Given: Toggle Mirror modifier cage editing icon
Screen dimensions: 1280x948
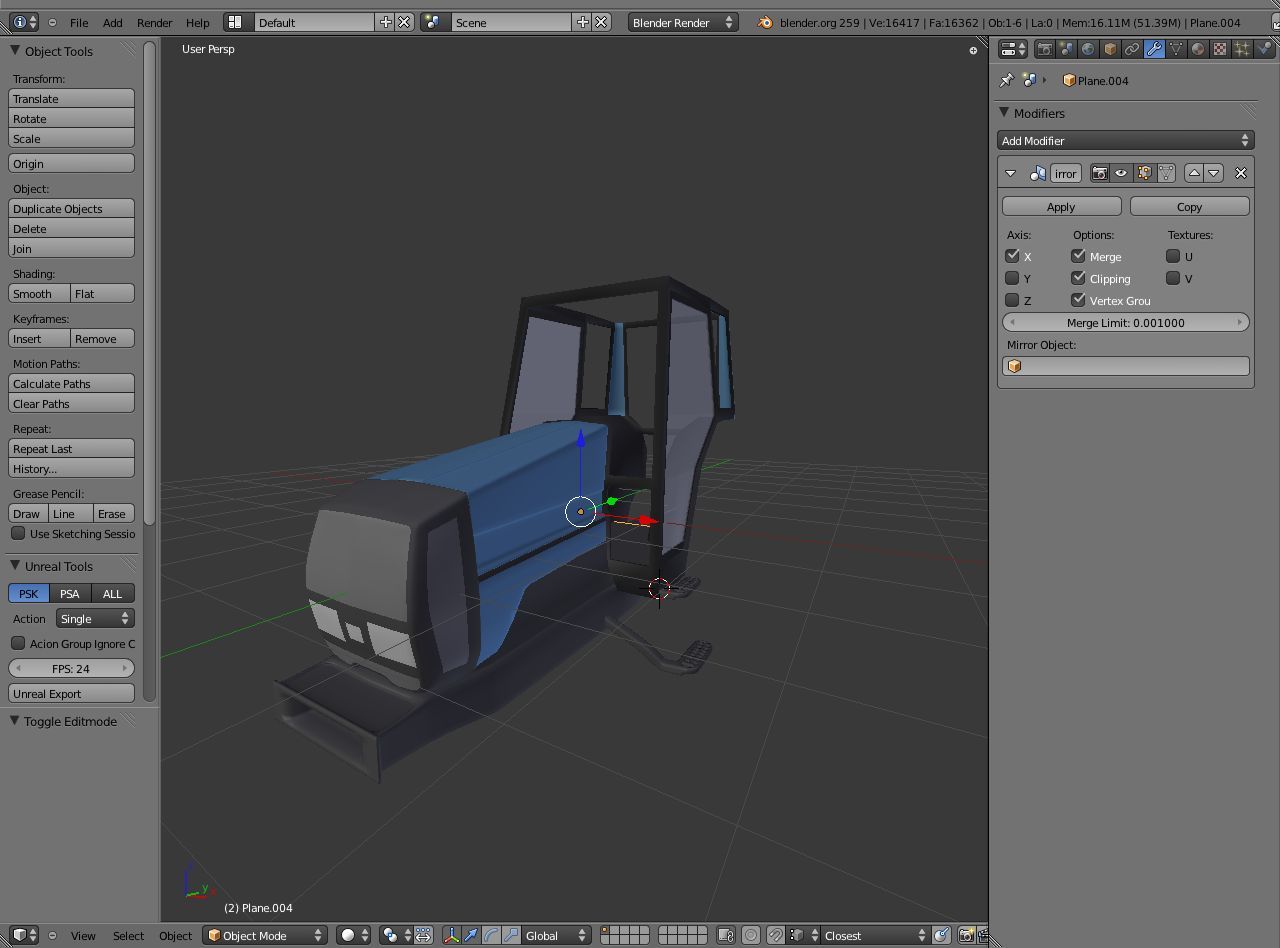Looking at the screenshot, I should click(x=1166, y=173).
